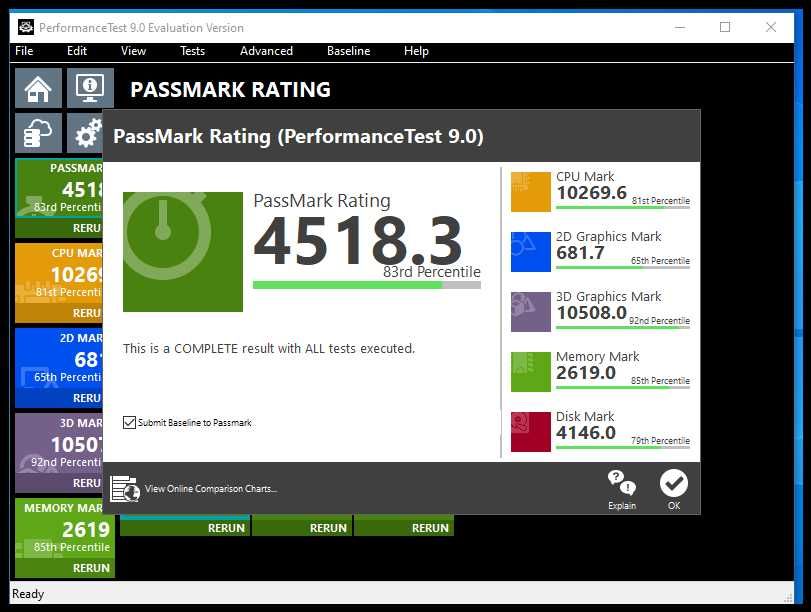Rerun the 2D Mark tile test
The image size is (811, 612).
point(59,398)
